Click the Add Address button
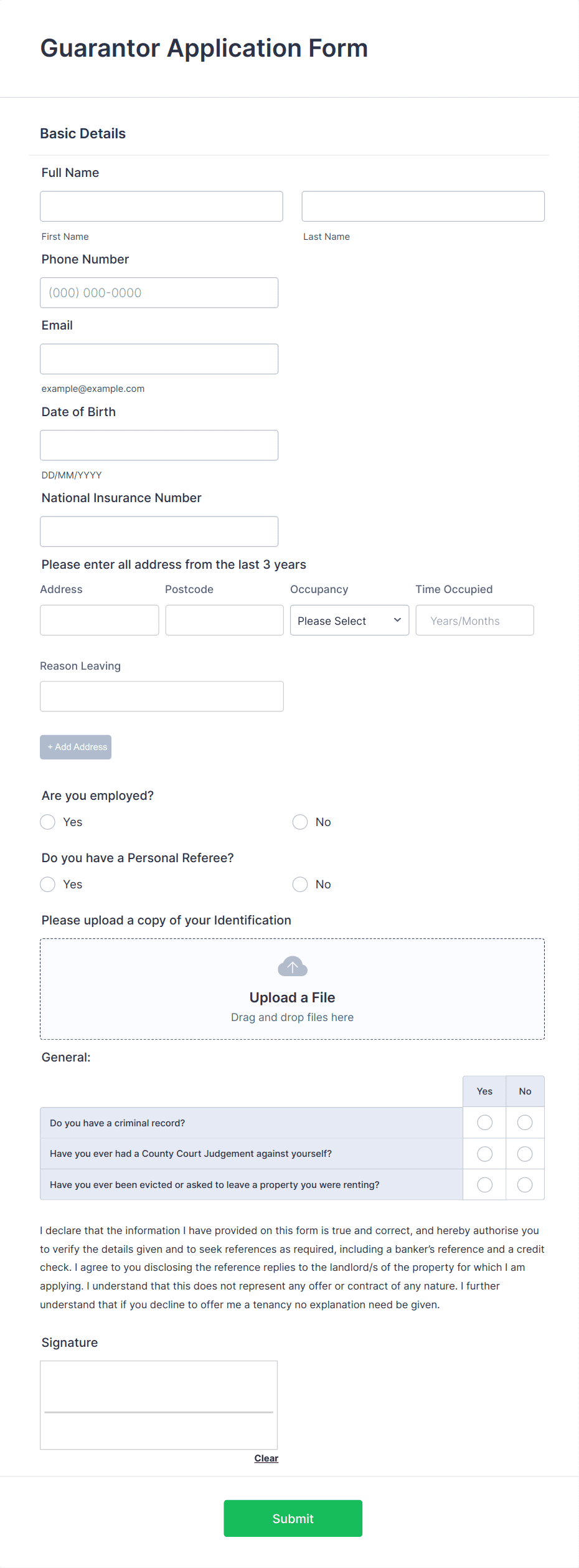Screen dimensions: 579x1568 tap(75, 746)
